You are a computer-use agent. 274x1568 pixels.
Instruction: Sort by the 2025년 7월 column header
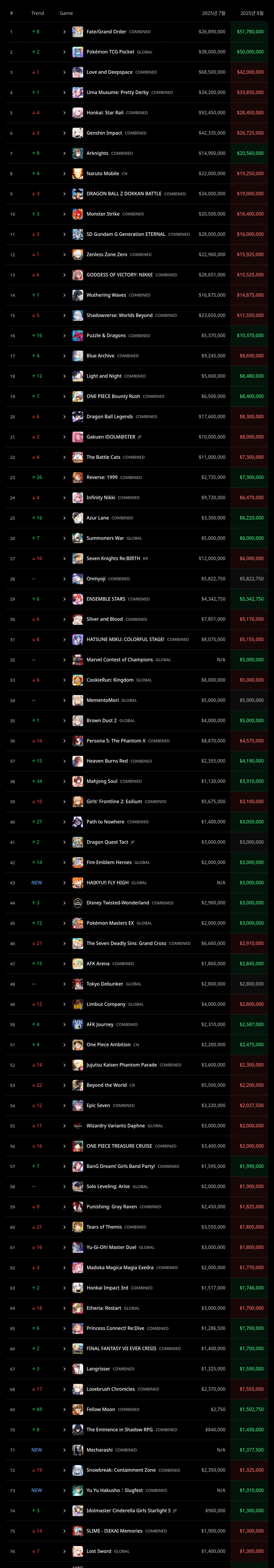[214, 13]
